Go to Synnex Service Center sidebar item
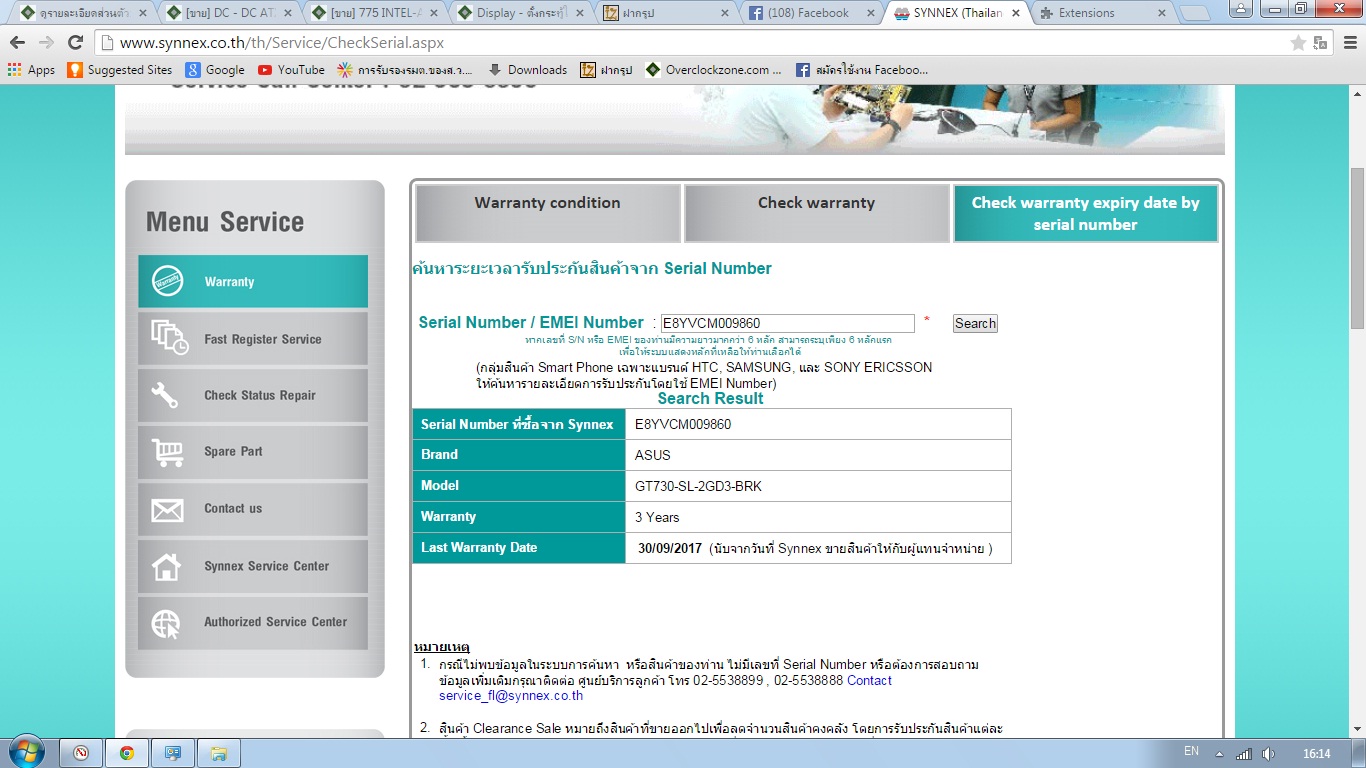The width and height of the screenshot is (1366, 768). click(x=253, y=566)
